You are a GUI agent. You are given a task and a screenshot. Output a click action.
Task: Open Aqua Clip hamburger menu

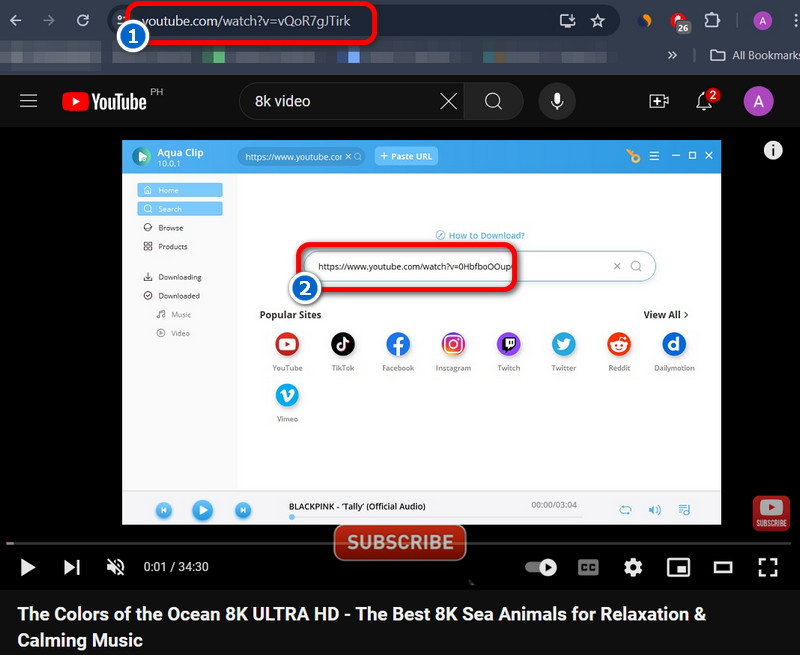click(x=654, y=156)
